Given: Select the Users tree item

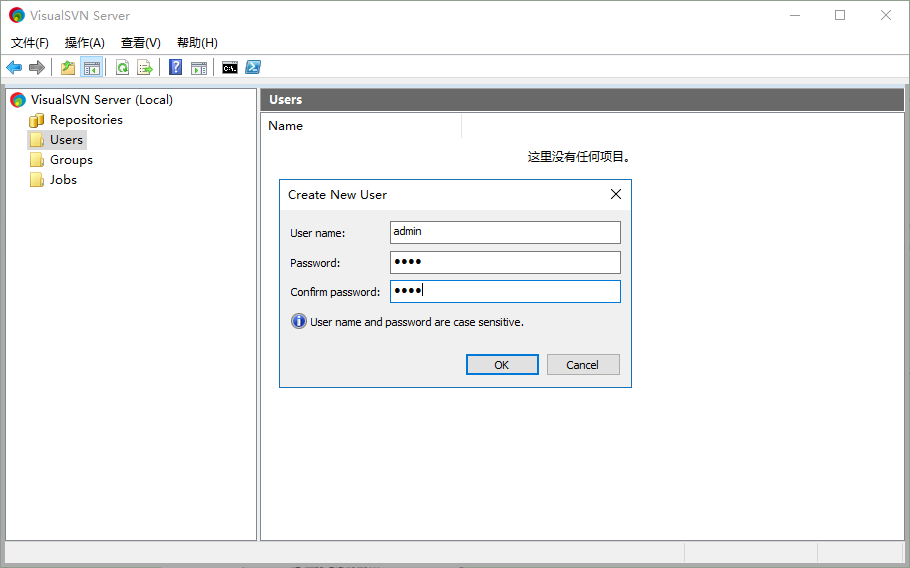Looking at the screenshot, I should 66,140.
